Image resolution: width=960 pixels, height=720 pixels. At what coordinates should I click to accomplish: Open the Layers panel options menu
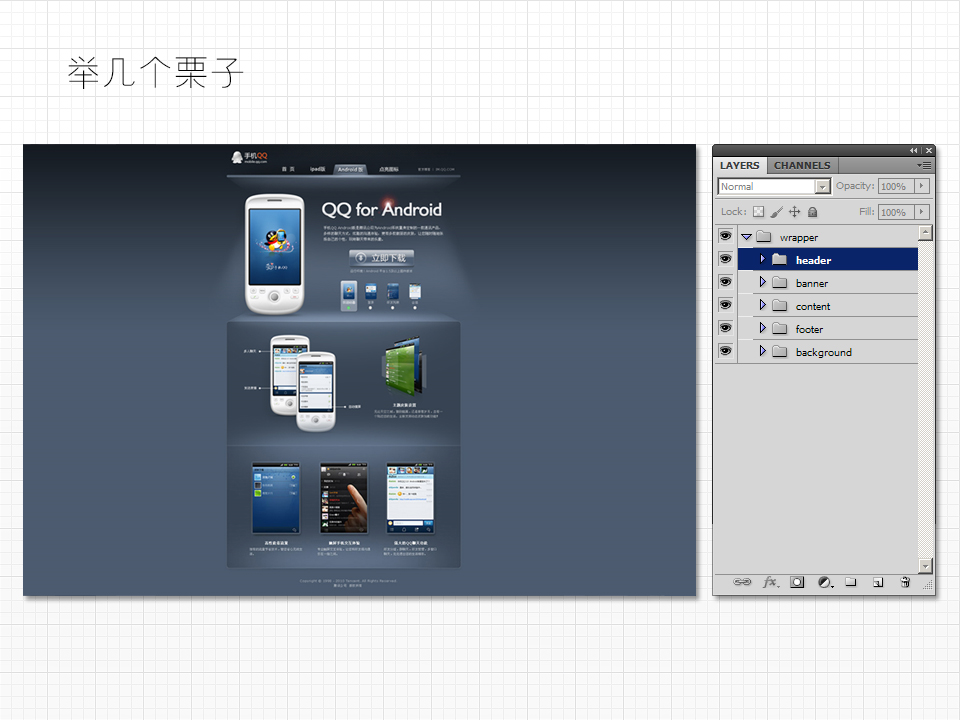pyautogui.click(x=925, y=165)
